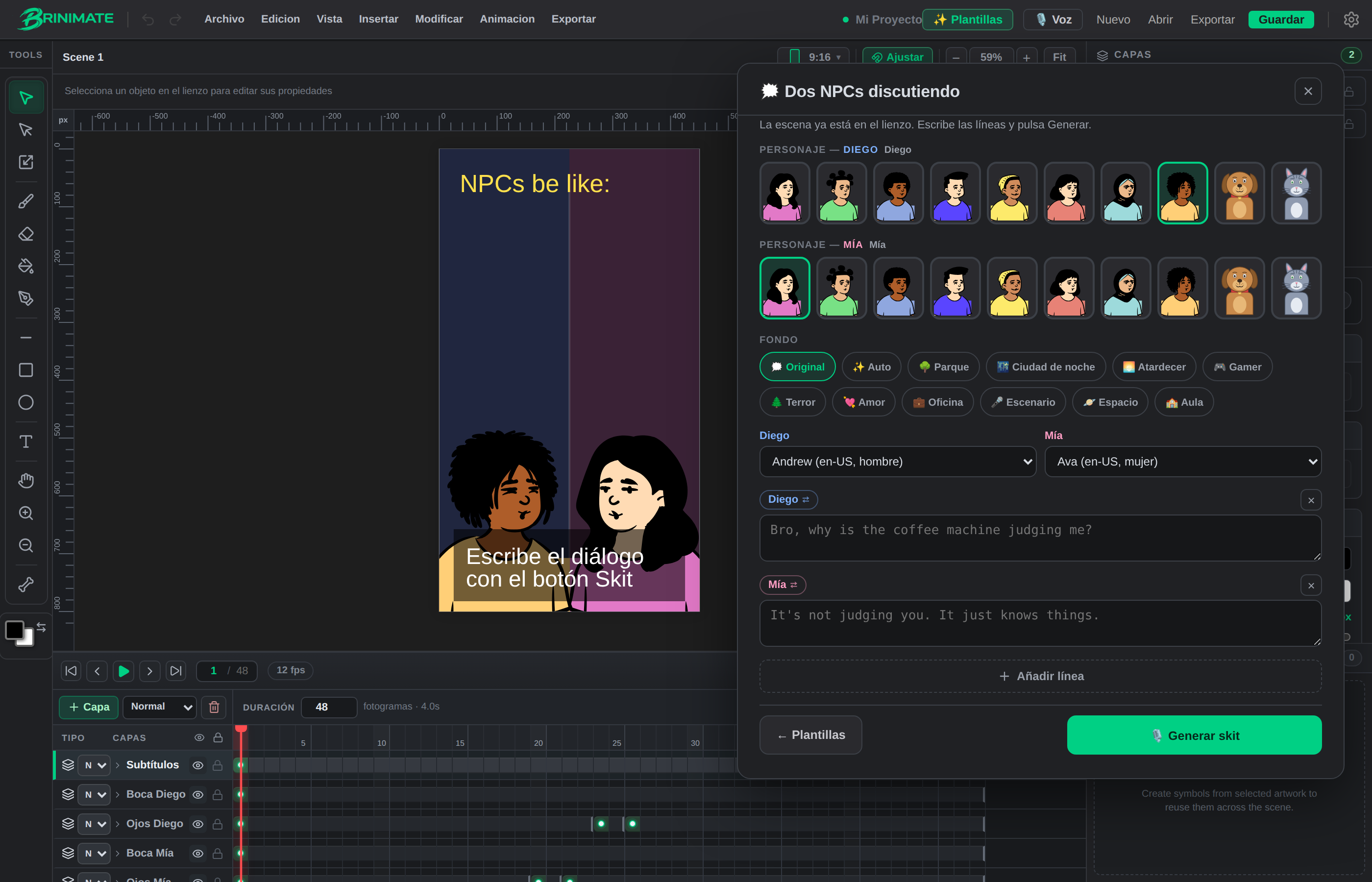Expand the Subtítulos layer
This screenshot has width=1372, height=882.
tap(118, 765)
